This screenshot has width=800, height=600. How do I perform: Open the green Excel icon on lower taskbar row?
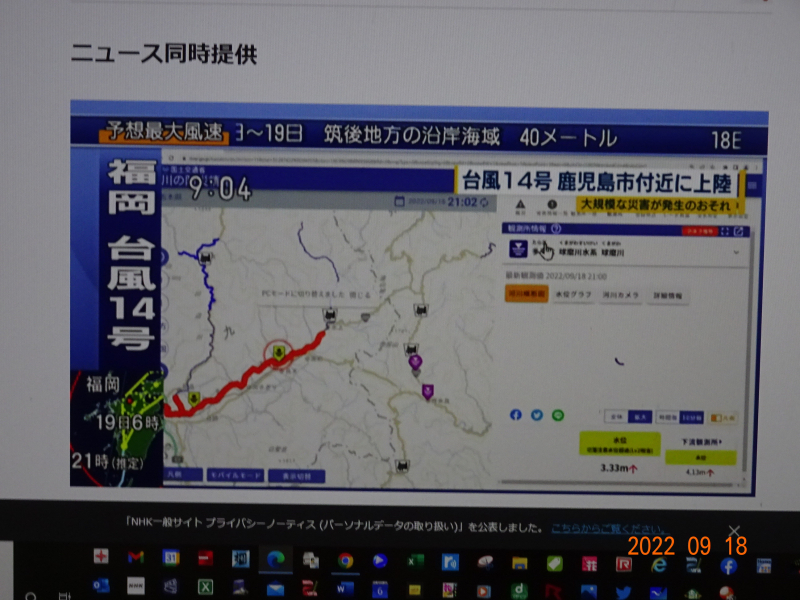(x=205, y=587)
